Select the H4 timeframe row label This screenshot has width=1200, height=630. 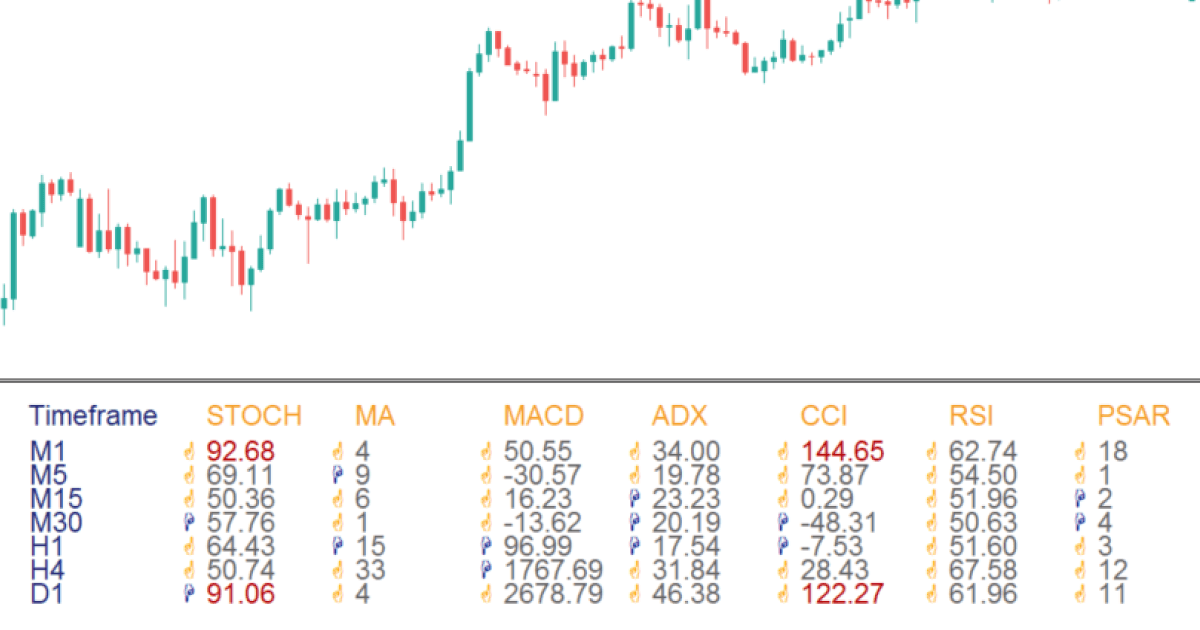[x=48, y=571]
